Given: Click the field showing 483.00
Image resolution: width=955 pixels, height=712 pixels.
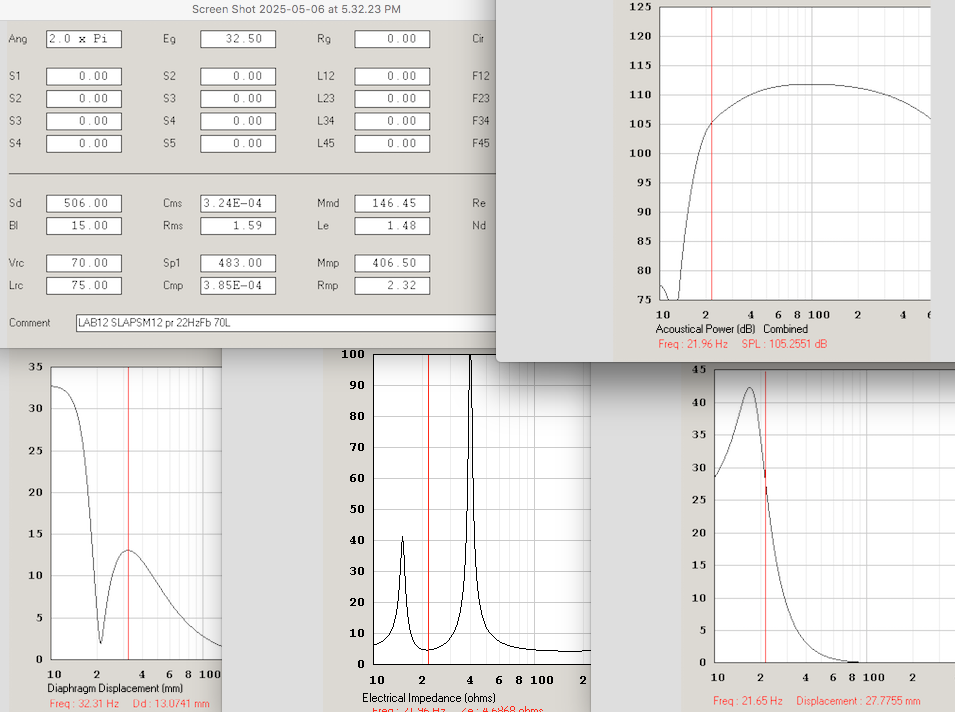Looking at the screenshot, I should point(238,263).
